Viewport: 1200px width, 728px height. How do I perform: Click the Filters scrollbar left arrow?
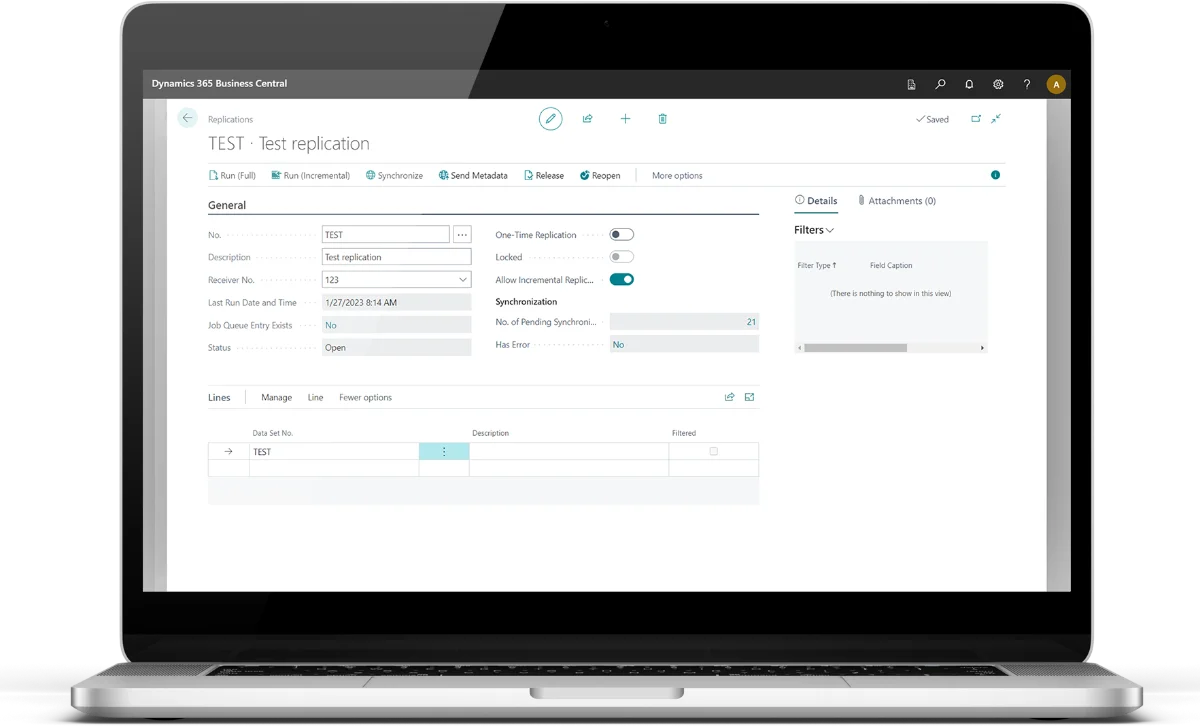(799, 348)
